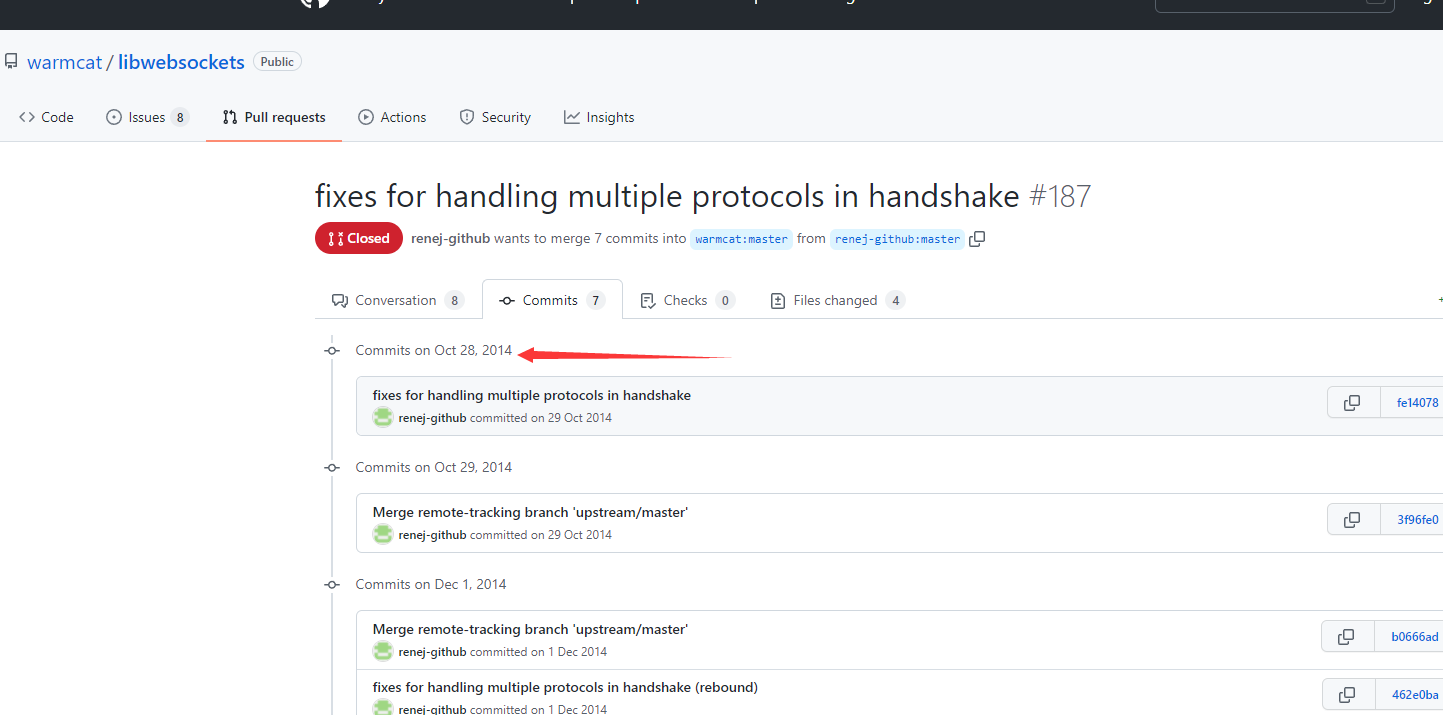
Task: Click the pull request number #187
Action: click(x=1060, y=196)
